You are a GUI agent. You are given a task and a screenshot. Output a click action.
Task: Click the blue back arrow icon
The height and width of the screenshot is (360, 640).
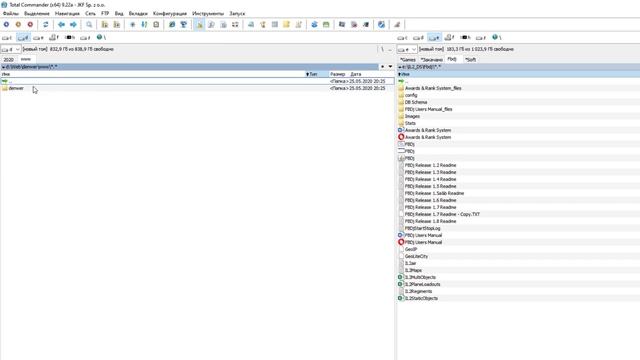[x=61, y=24]
